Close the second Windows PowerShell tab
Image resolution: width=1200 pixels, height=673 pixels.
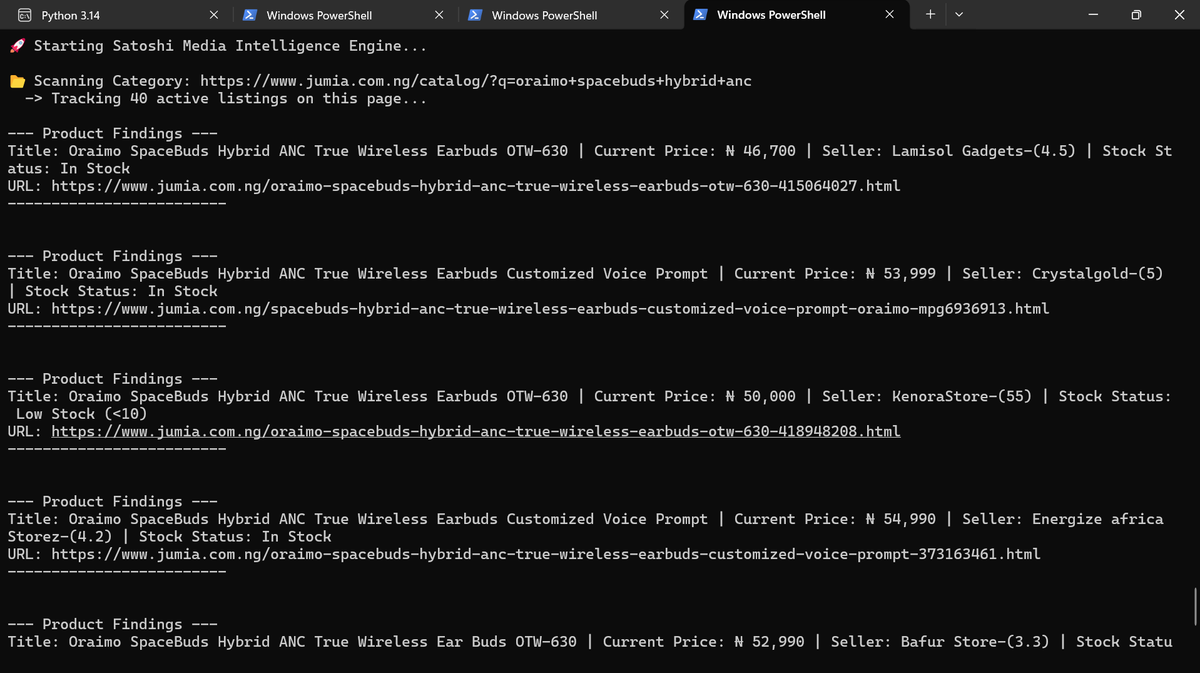pyautogui.click(x=664, y=15)
